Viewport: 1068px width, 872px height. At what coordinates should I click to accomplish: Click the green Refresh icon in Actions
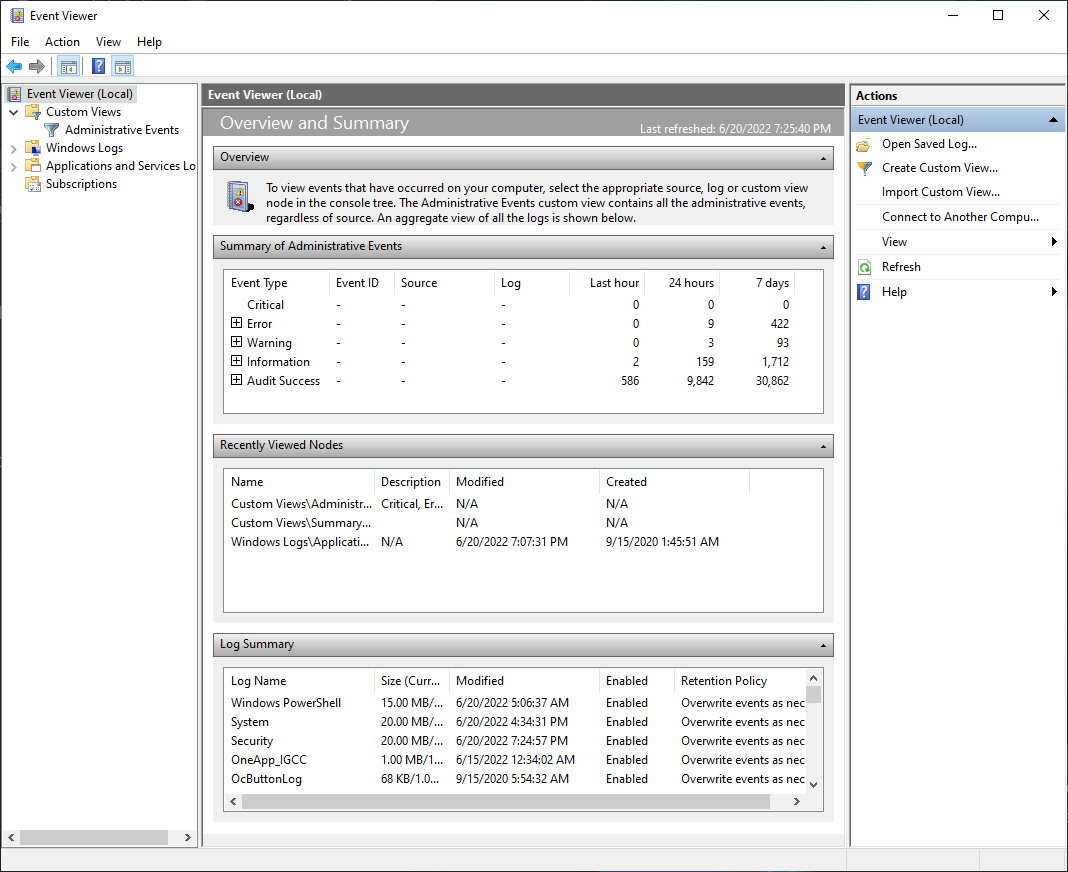(864, 267)
